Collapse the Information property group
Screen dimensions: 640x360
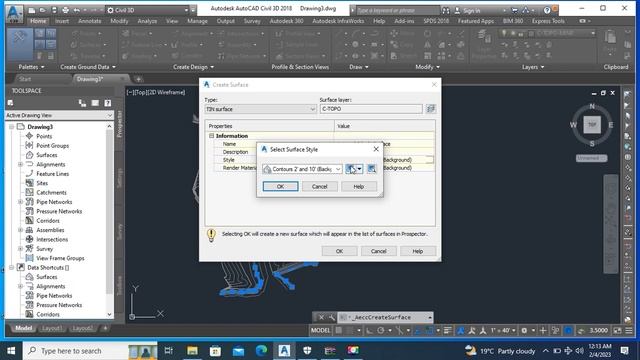[211, 136]
